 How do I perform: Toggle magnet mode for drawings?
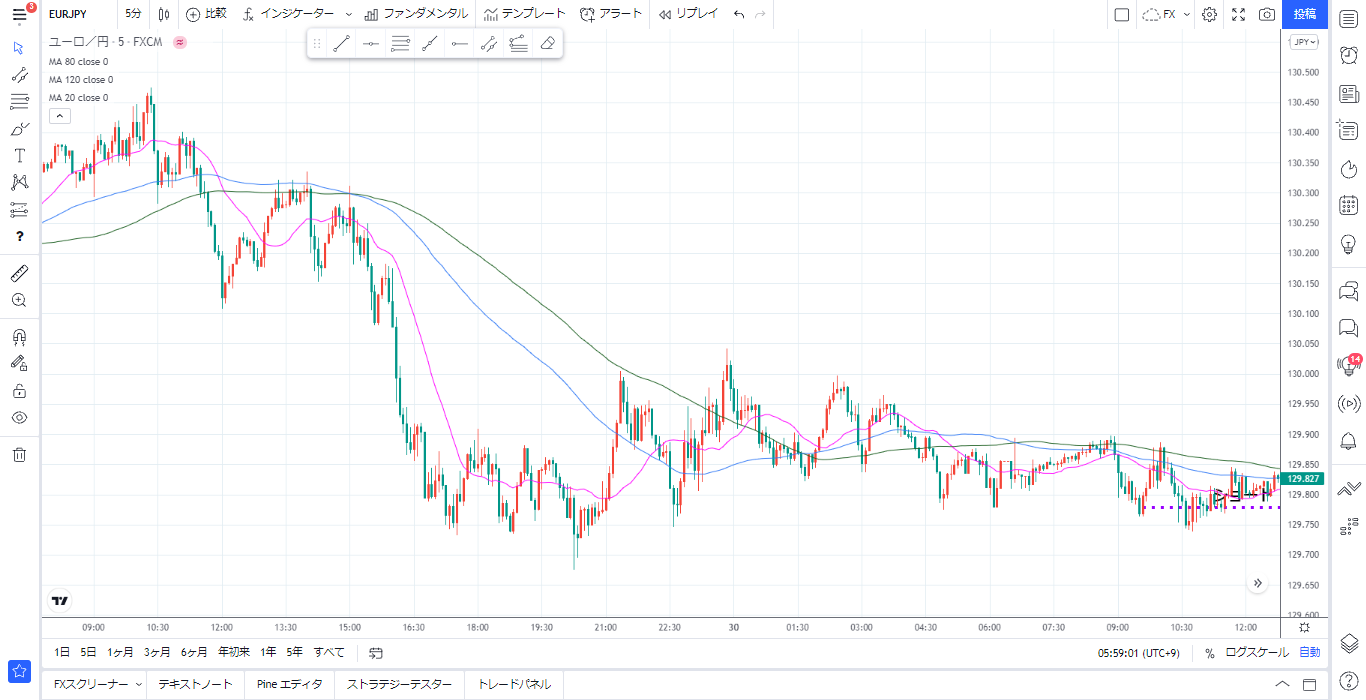pyautogui.click(x=19, y=336)
